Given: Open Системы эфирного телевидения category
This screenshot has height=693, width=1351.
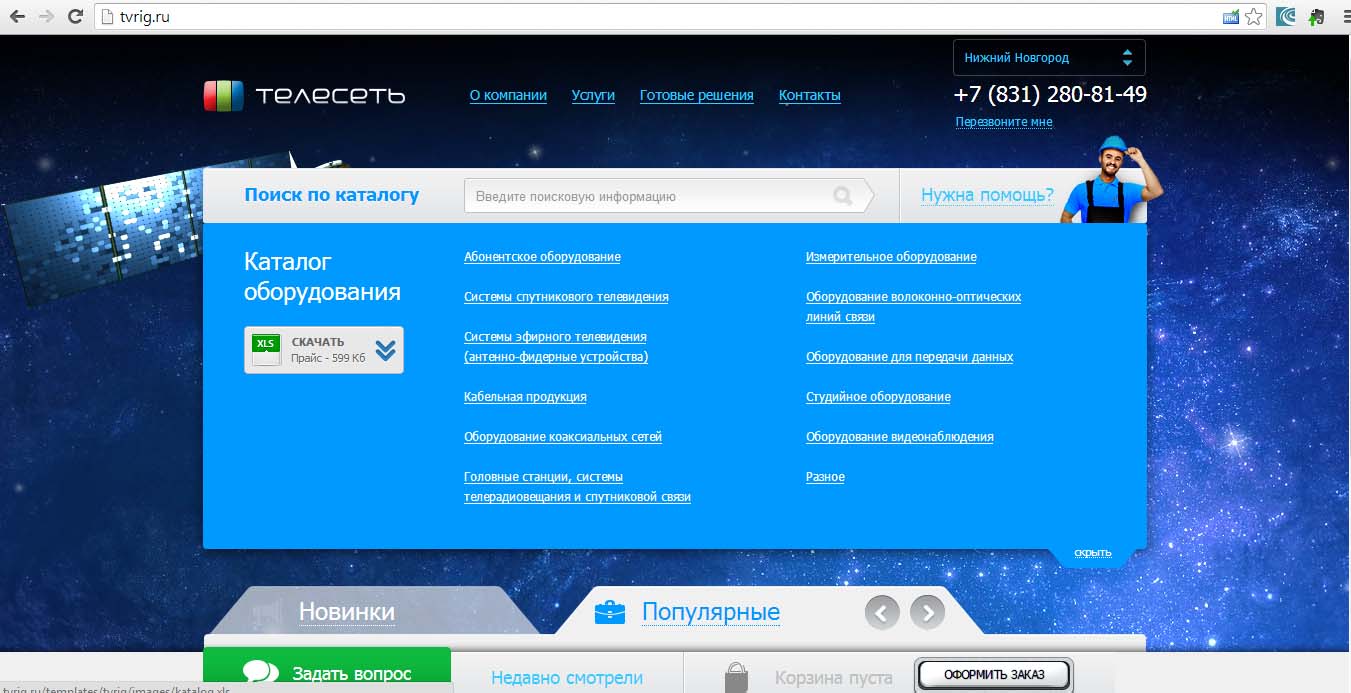Looking at the screenshot, I should click(556, 347).
